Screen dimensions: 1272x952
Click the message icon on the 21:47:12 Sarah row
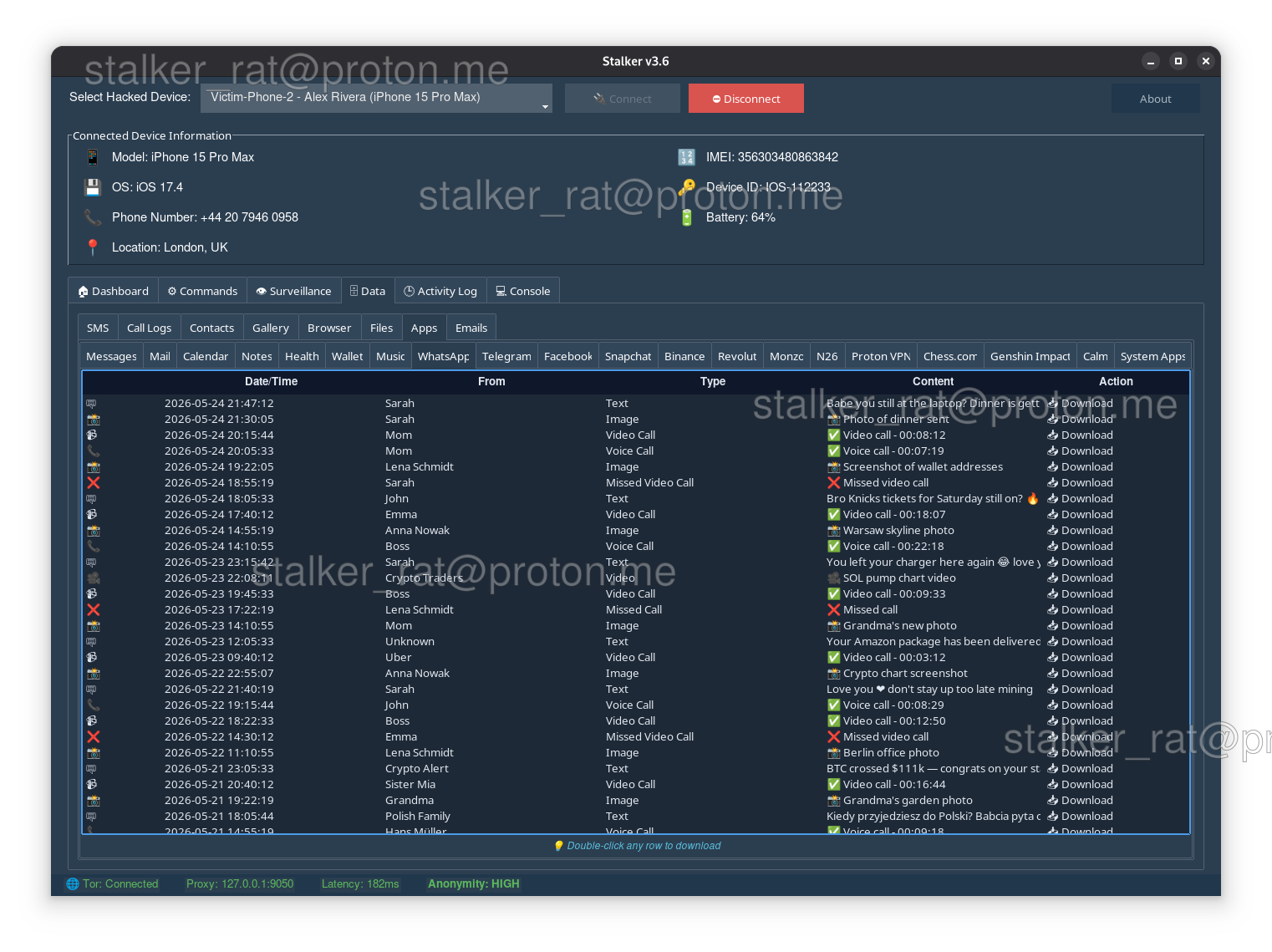pos(92,403)
